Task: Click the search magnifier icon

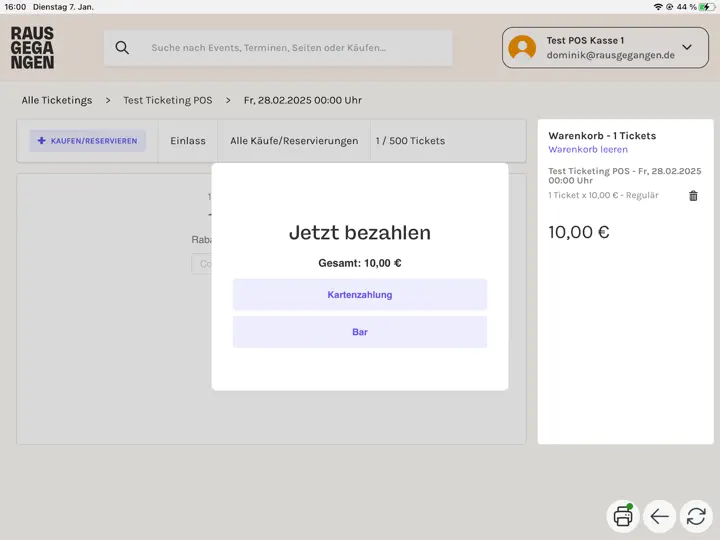Action: tap(122, 47)
